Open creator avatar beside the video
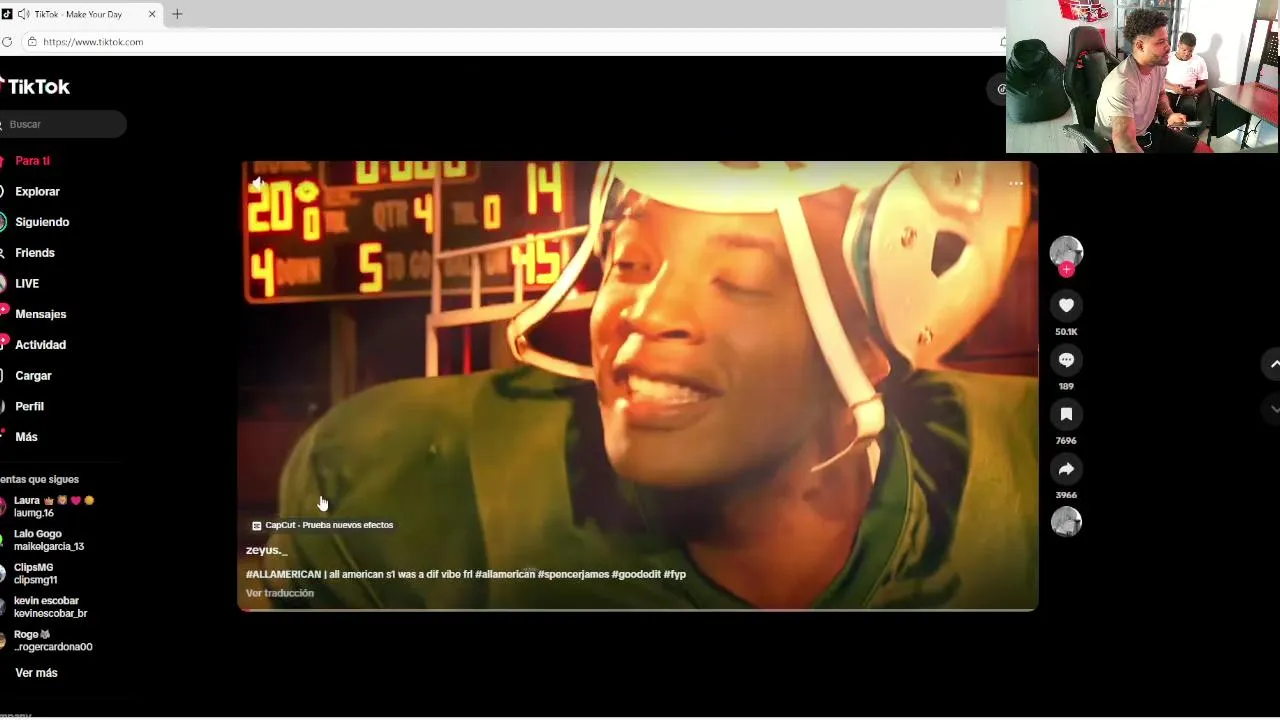Image resolution: width=1280 pixels, height=720 pixels. pyautogui.click(x=1066, y=252)
